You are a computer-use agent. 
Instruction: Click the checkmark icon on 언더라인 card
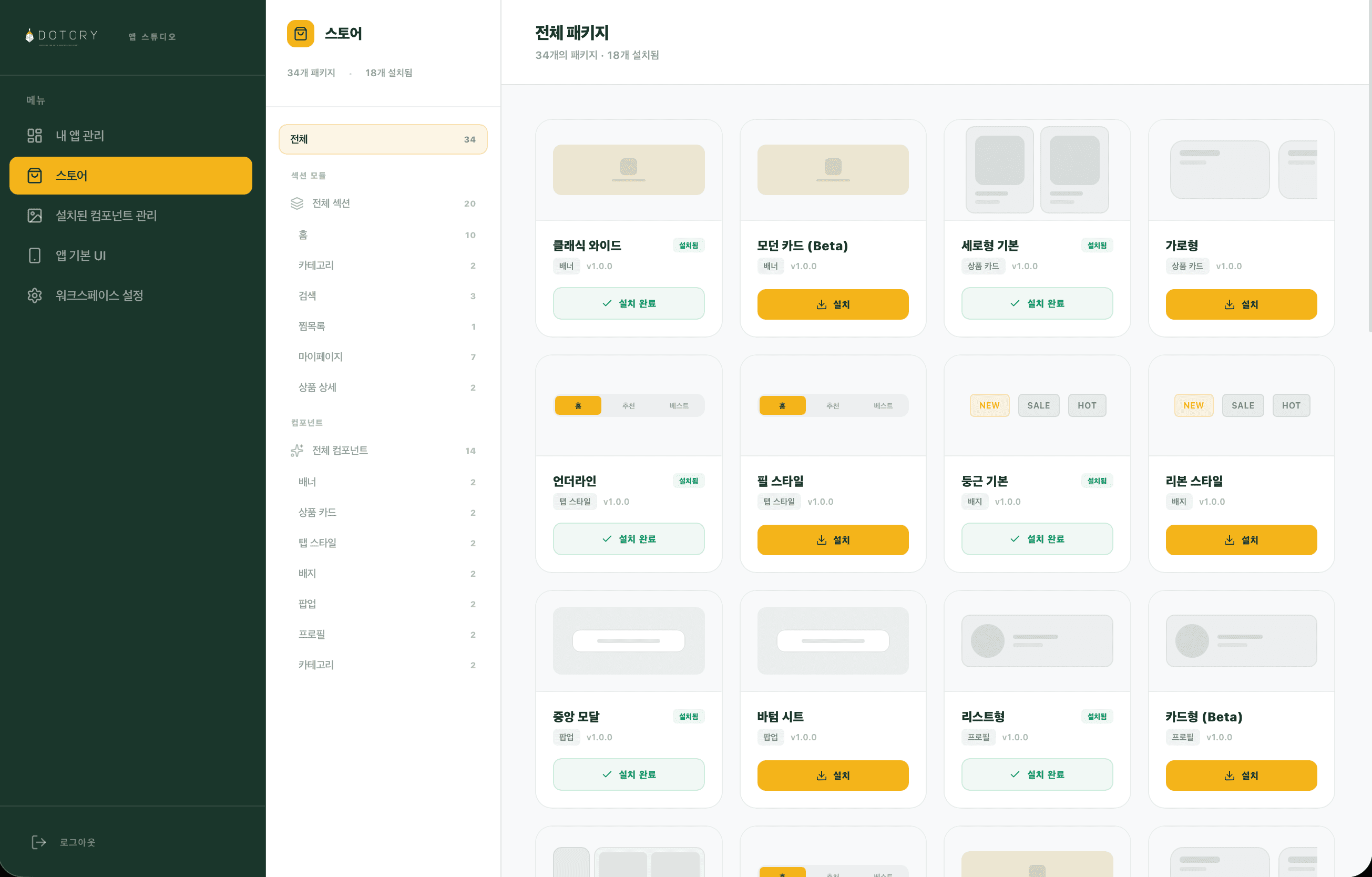(x=607, y=538)
